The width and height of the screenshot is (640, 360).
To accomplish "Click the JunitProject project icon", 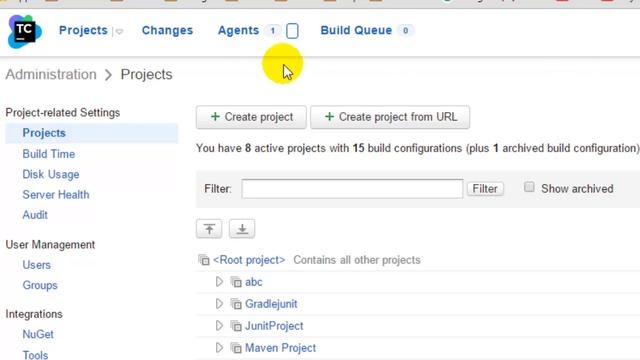I will coord(236,326).
